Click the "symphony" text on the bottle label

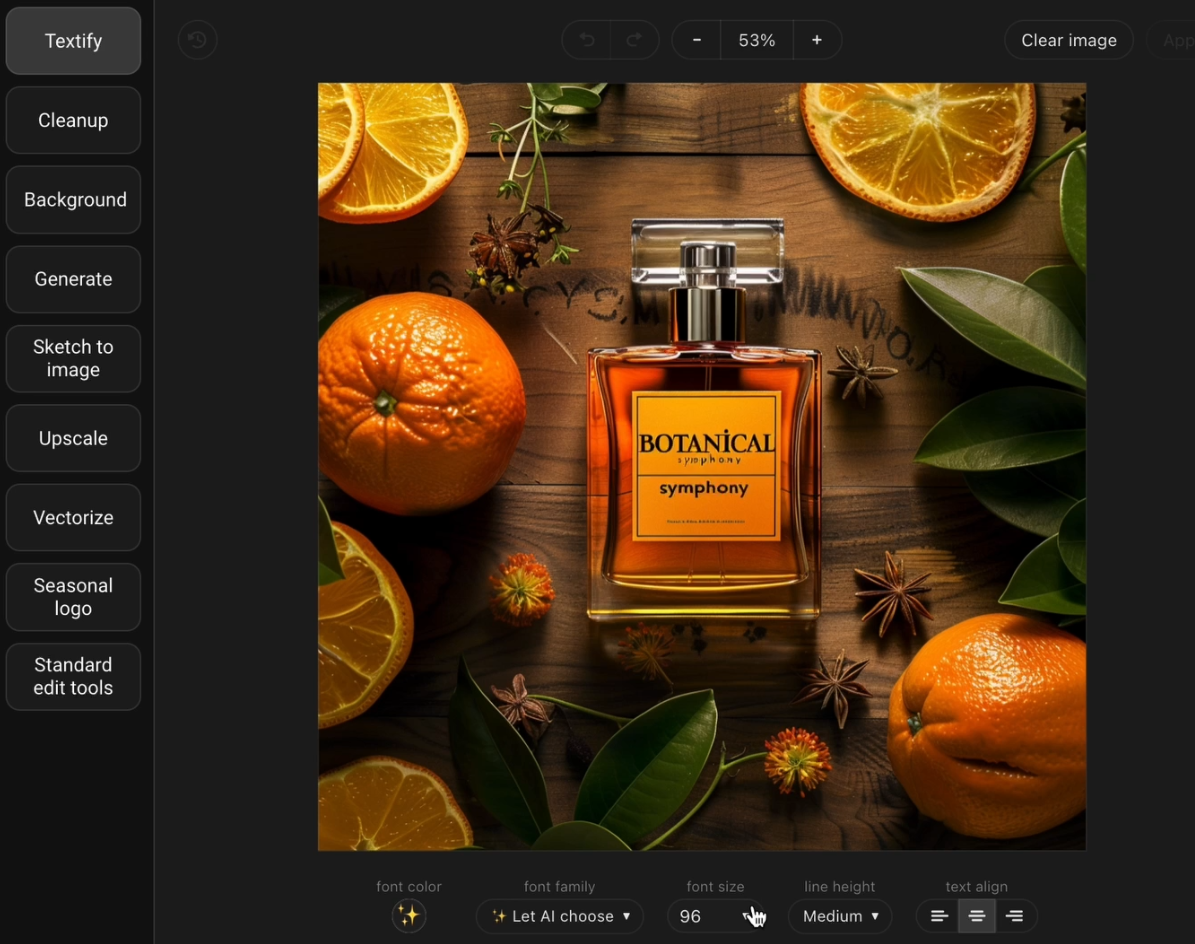click(x=703, y=488)
